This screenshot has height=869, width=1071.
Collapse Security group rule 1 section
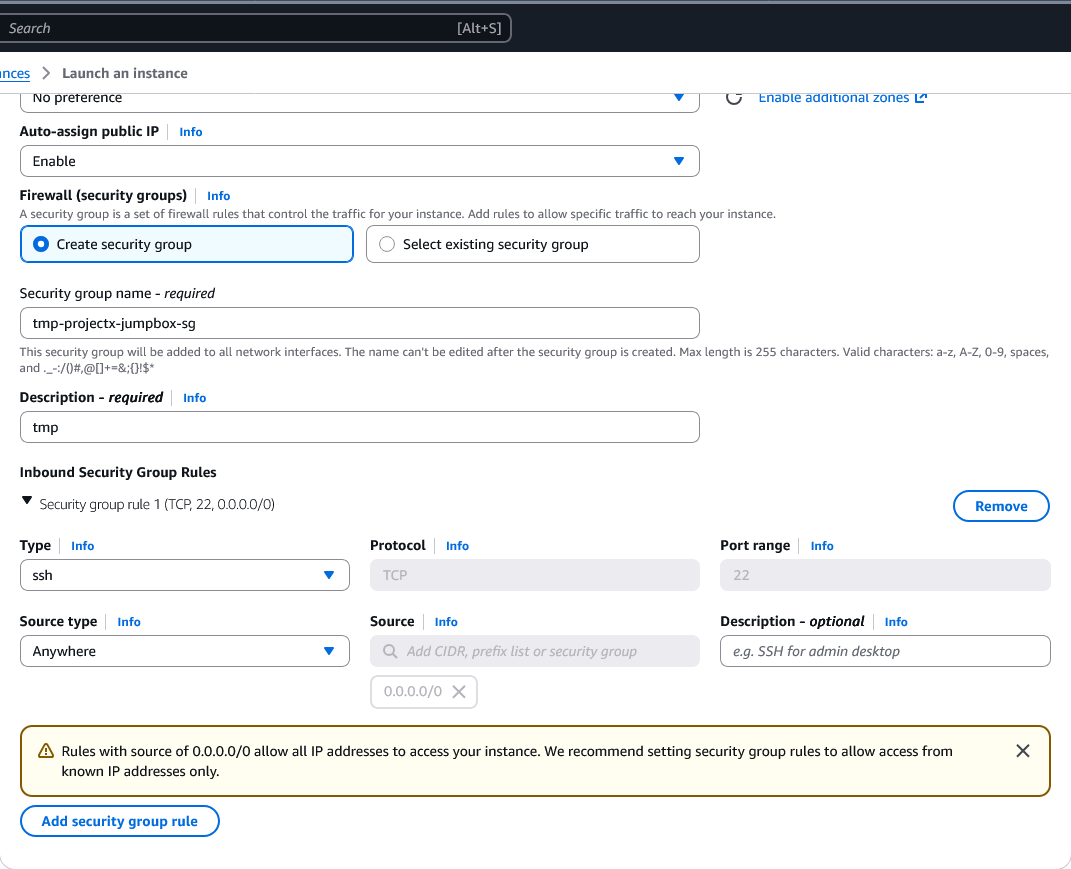(x=27, y=503)
